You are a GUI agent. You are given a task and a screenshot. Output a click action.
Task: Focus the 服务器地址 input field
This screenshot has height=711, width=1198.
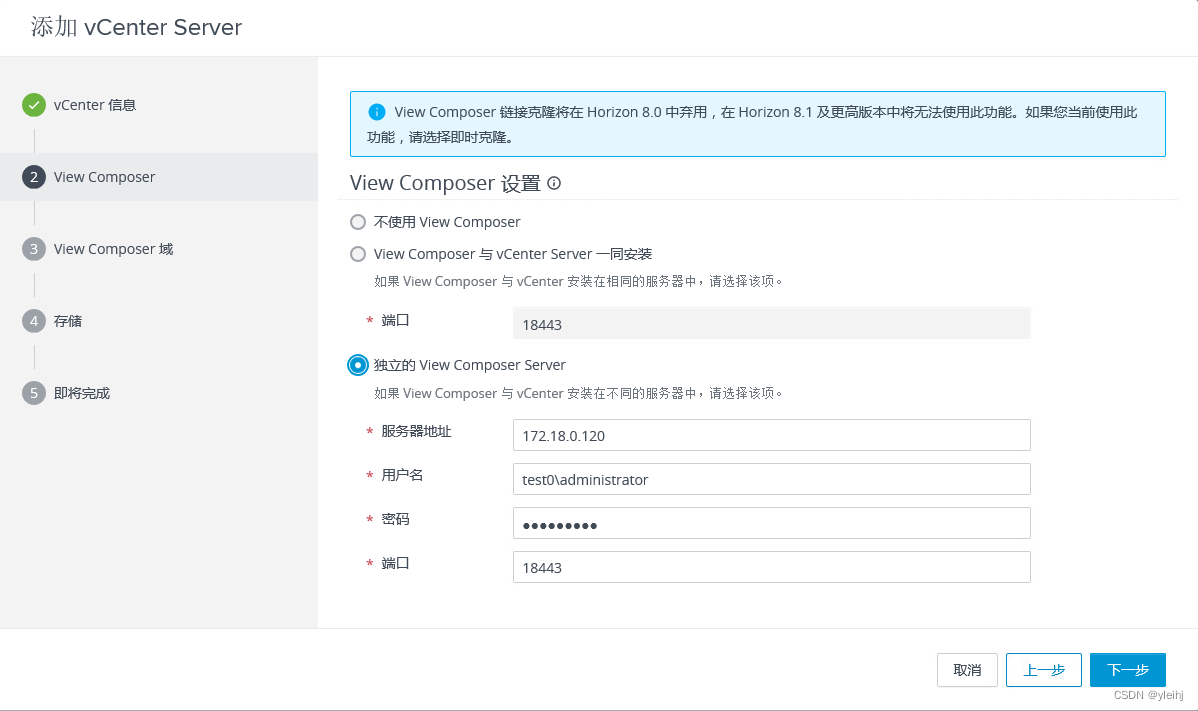click(x=772, y=435)
